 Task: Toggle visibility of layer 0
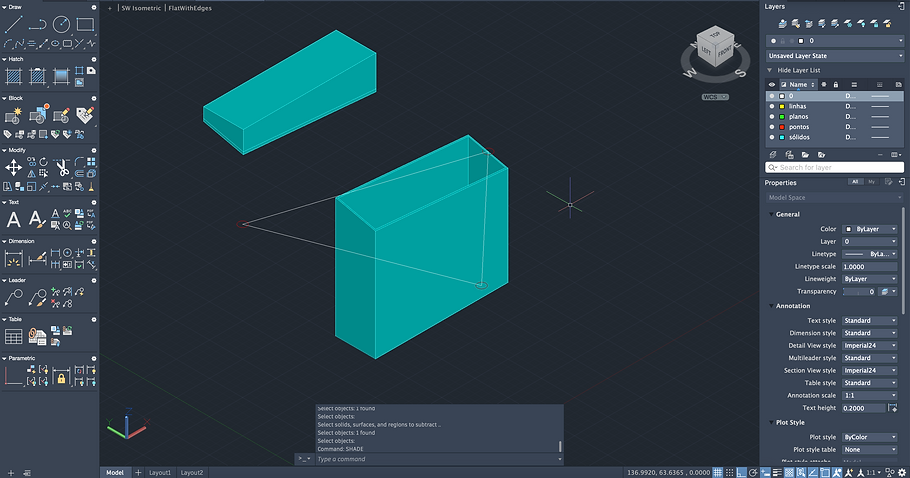coord(771,96)
